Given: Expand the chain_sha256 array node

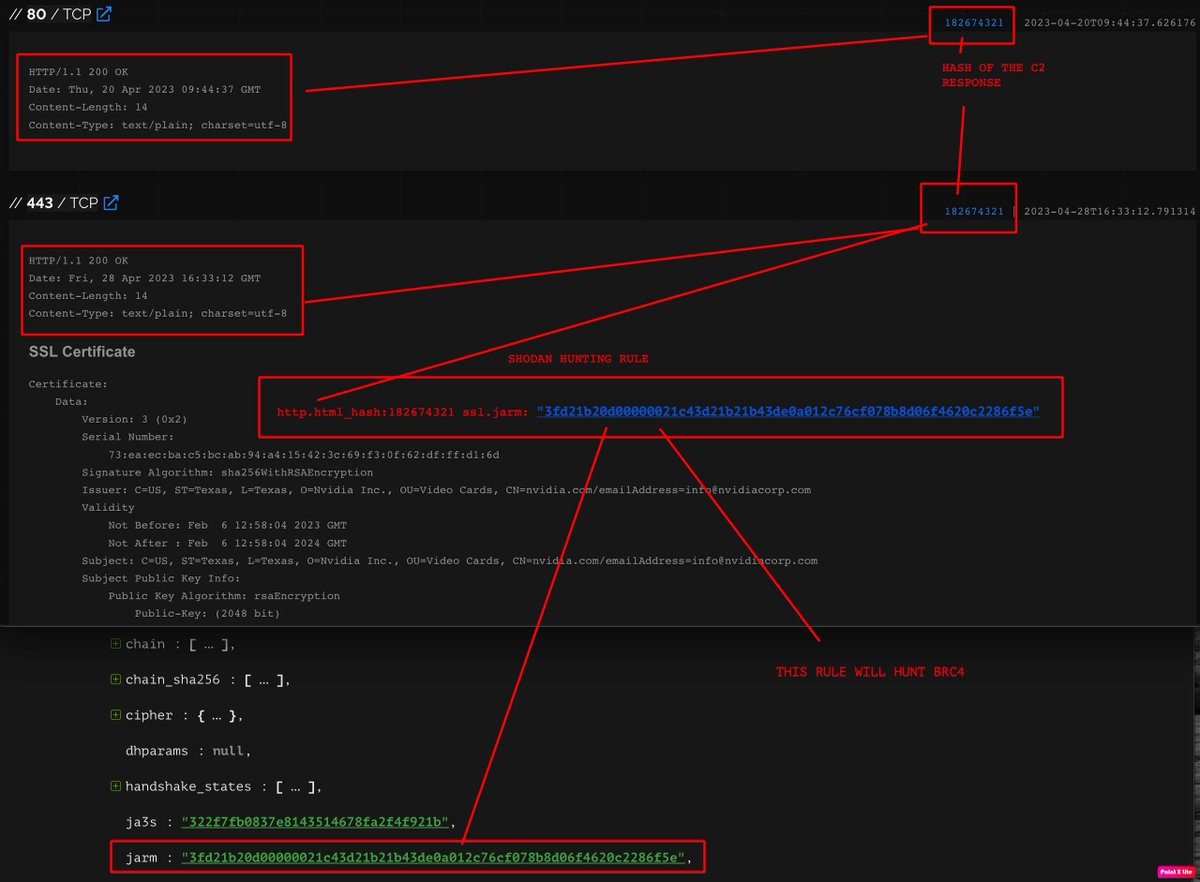Looking at the screenshot, I should click(x=116, y=680).
